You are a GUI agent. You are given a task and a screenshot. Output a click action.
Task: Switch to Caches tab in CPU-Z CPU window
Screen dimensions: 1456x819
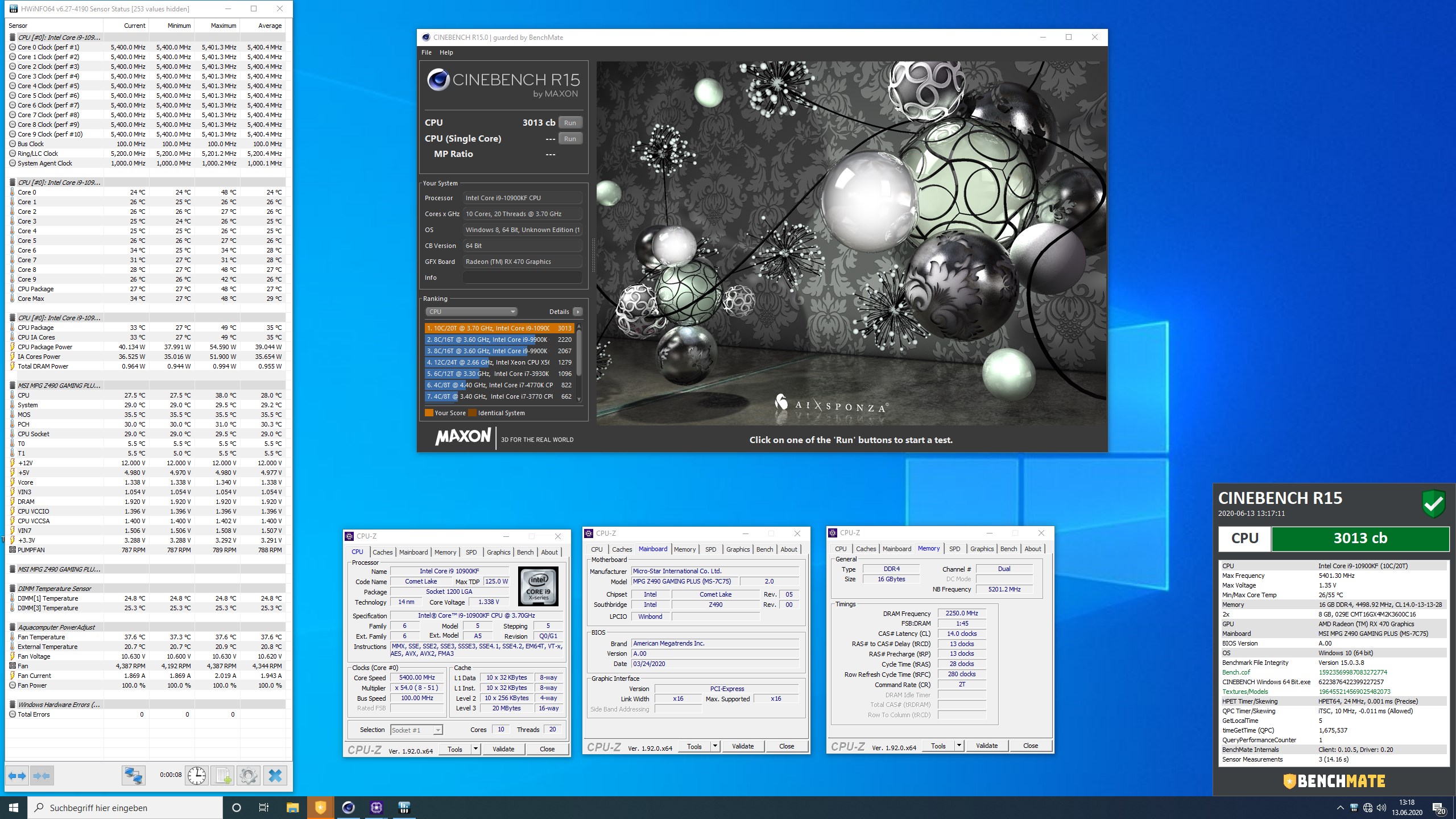tap(383, 552)
